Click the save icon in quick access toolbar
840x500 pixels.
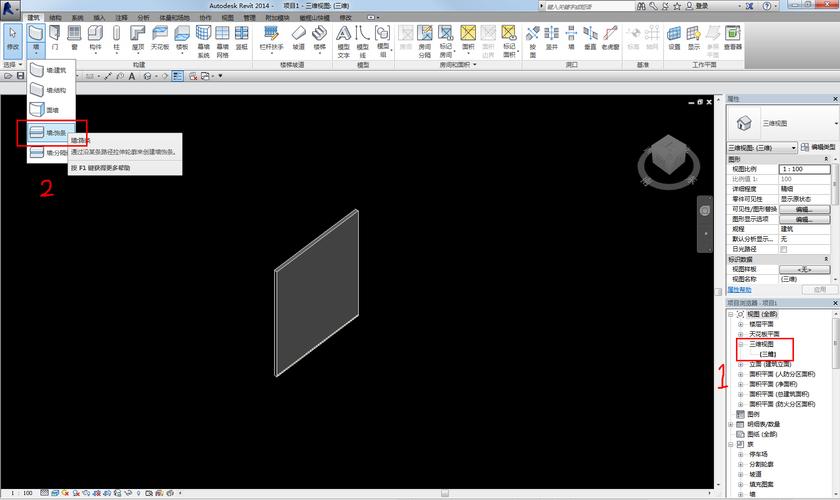20,76
